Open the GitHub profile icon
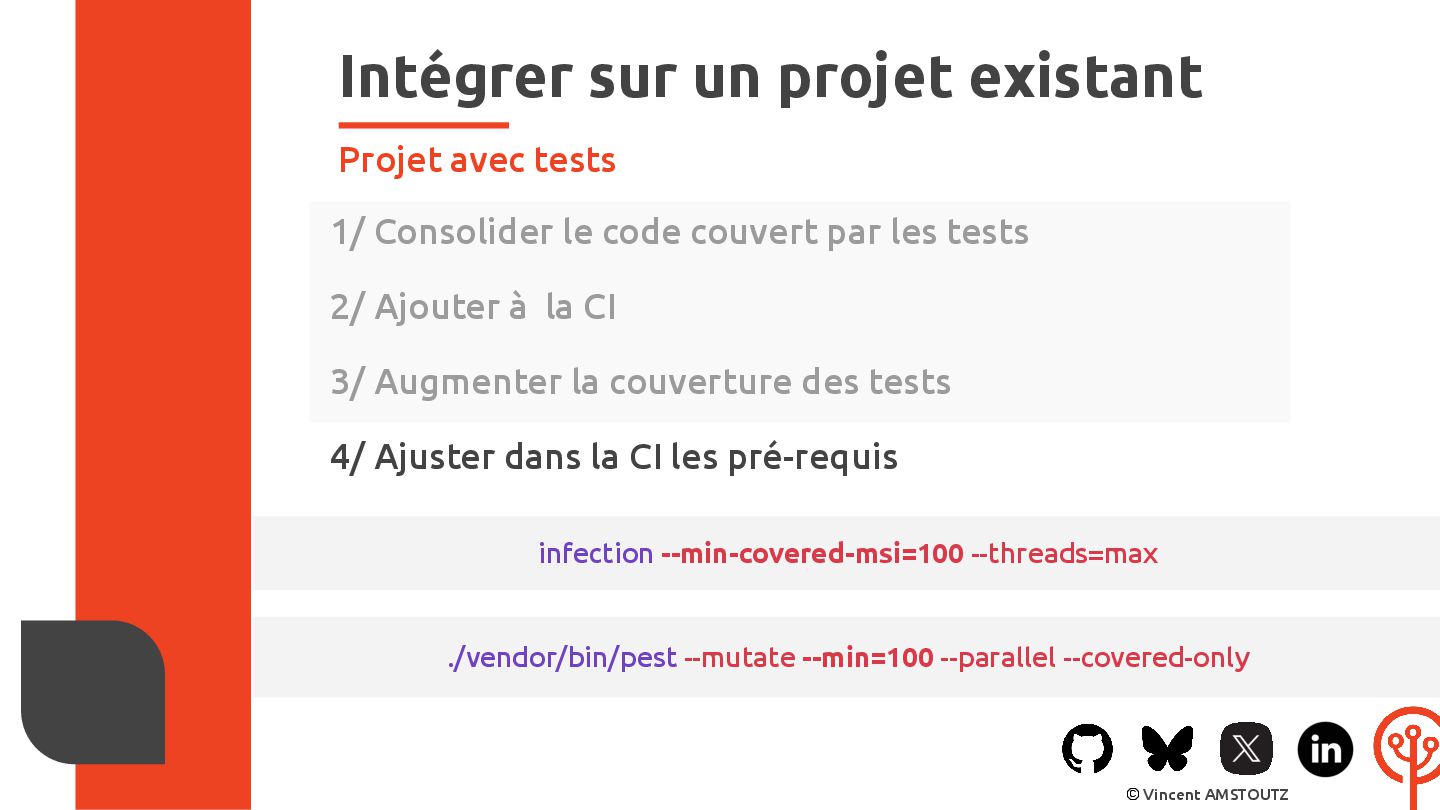Image resolution: width=1440 pixels, height=810 pixels. (1087, 748)
